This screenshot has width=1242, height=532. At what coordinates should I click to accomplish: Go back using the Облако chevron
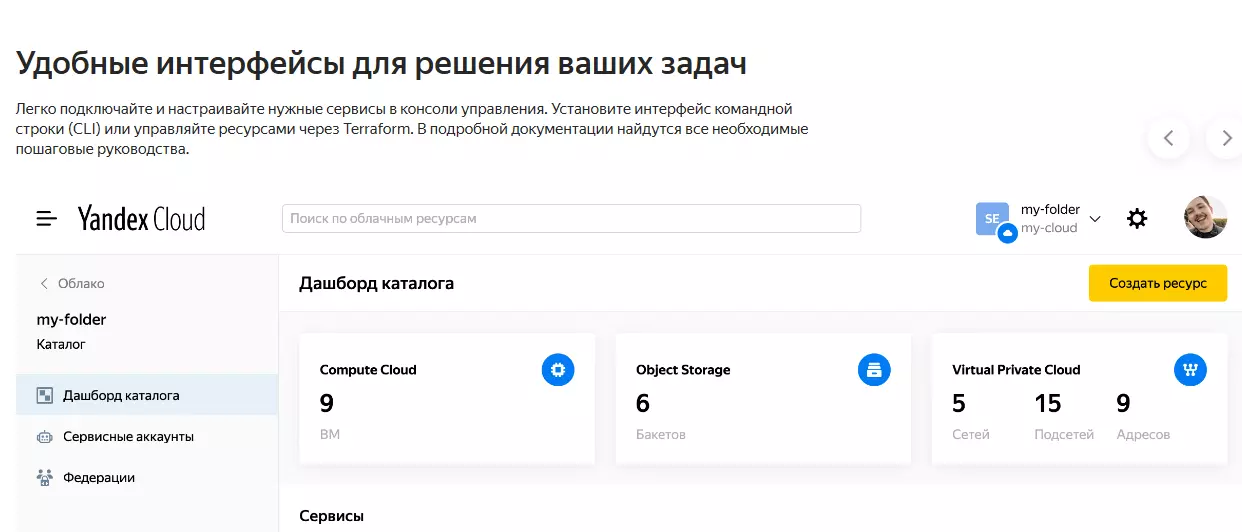coord(44,283)
